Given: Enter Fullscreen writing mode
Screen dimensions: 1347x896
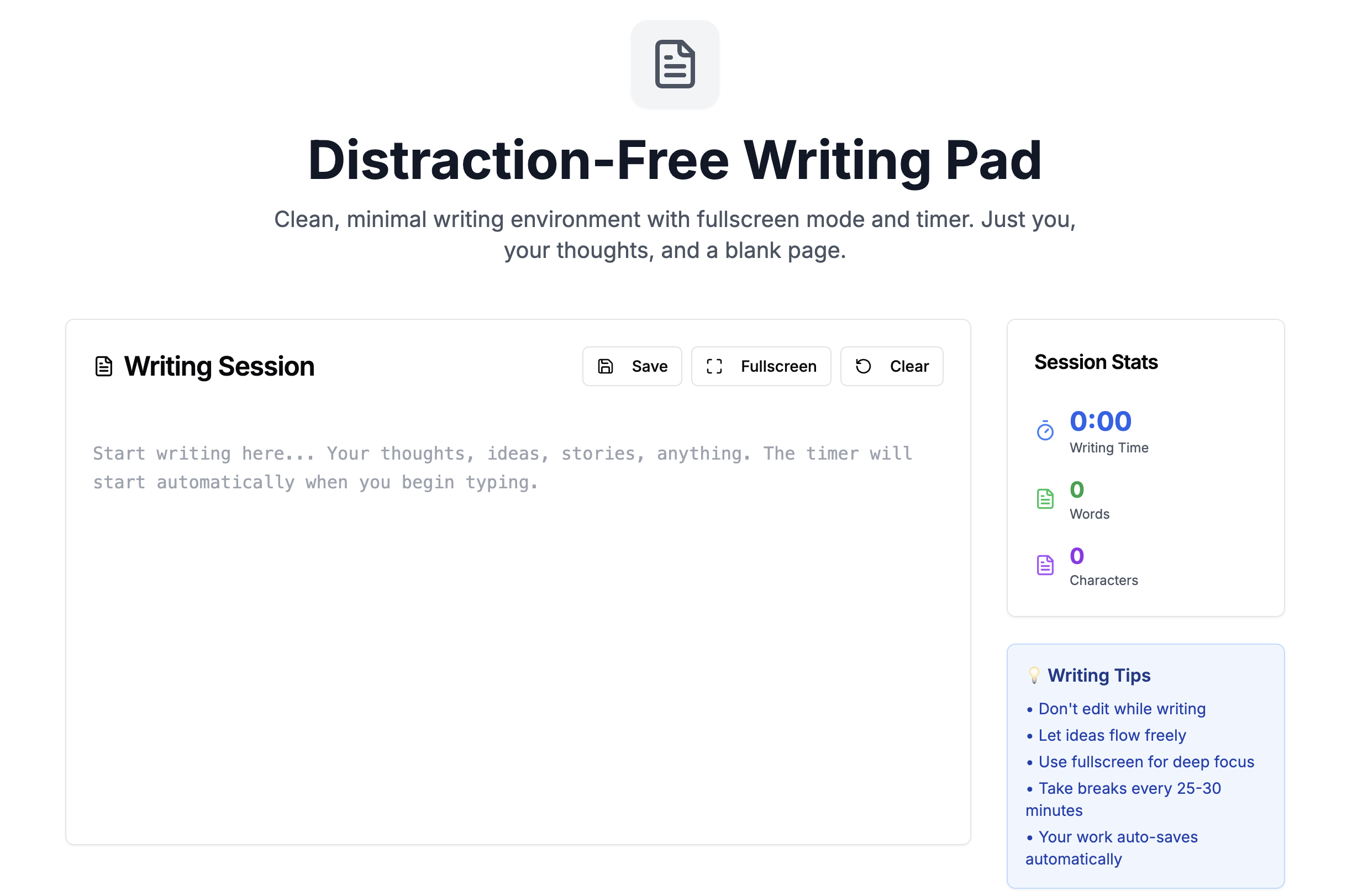Looking at the screenshot, I should coord(761,366).
